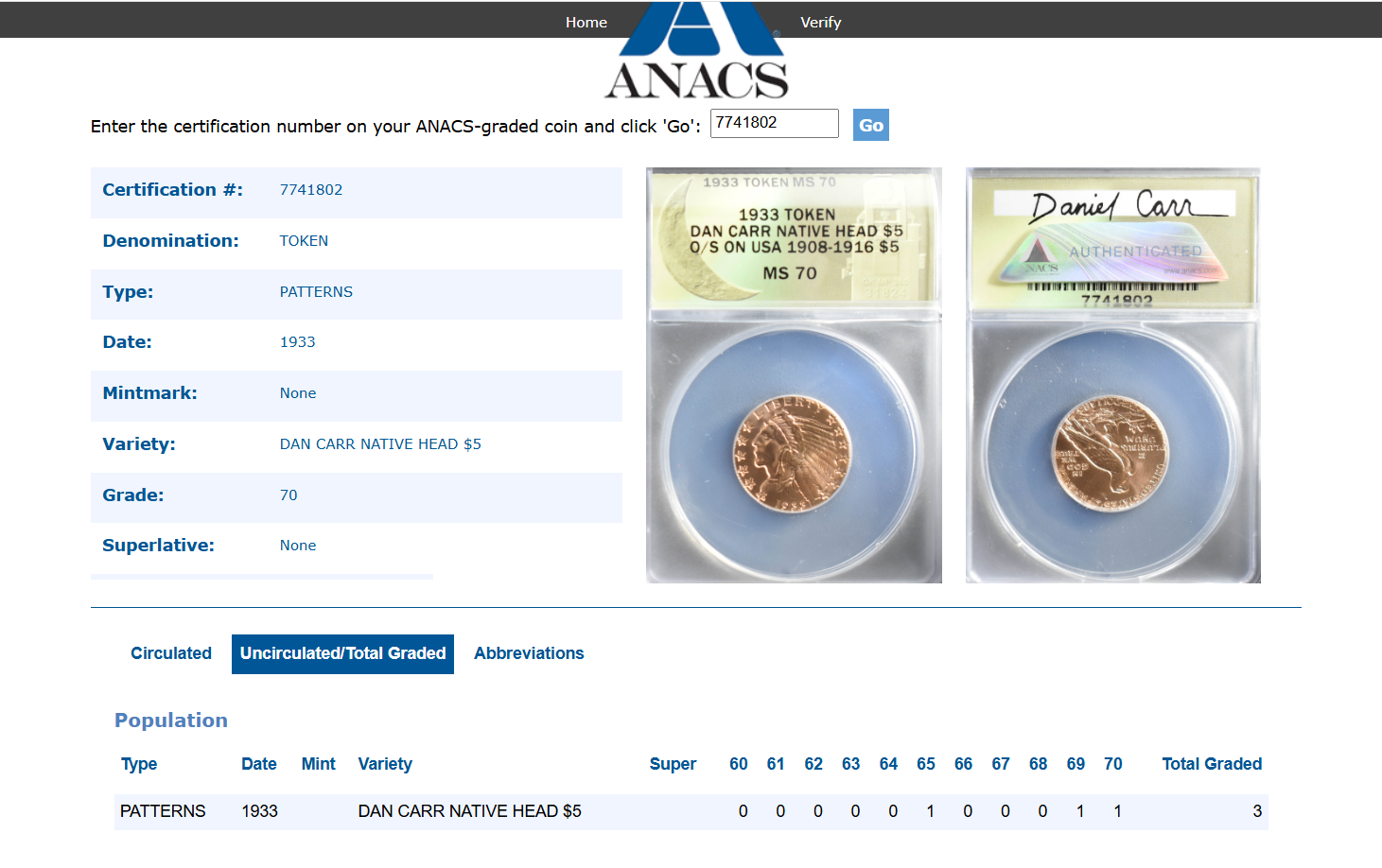Click DAN CARR NATIVE HEAD $5 variety value
Viewport: 1382px width, 868px height.
tap(380, 444)
